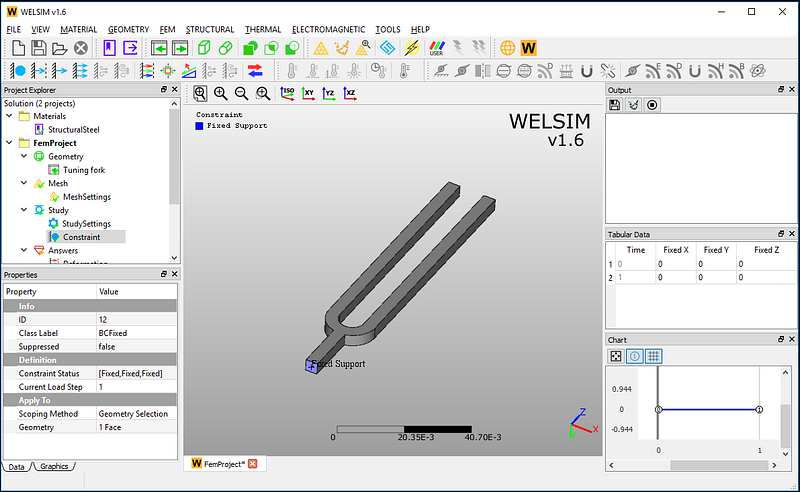Click the Save project icon
Screen dimensions: 800x492
37,48
